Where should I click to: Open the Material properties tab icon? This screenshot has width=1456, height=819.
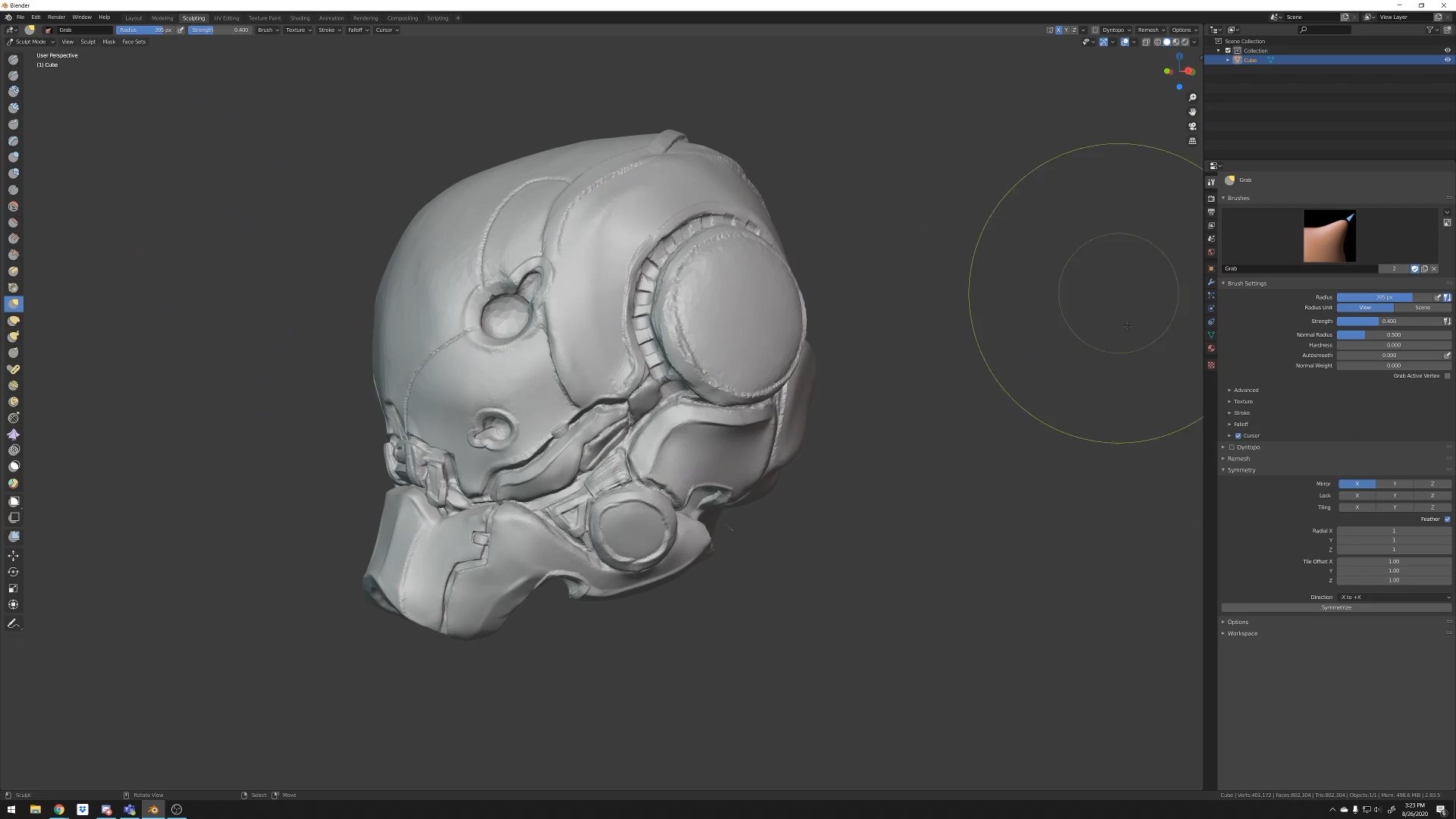click(x=1211, y=349)
